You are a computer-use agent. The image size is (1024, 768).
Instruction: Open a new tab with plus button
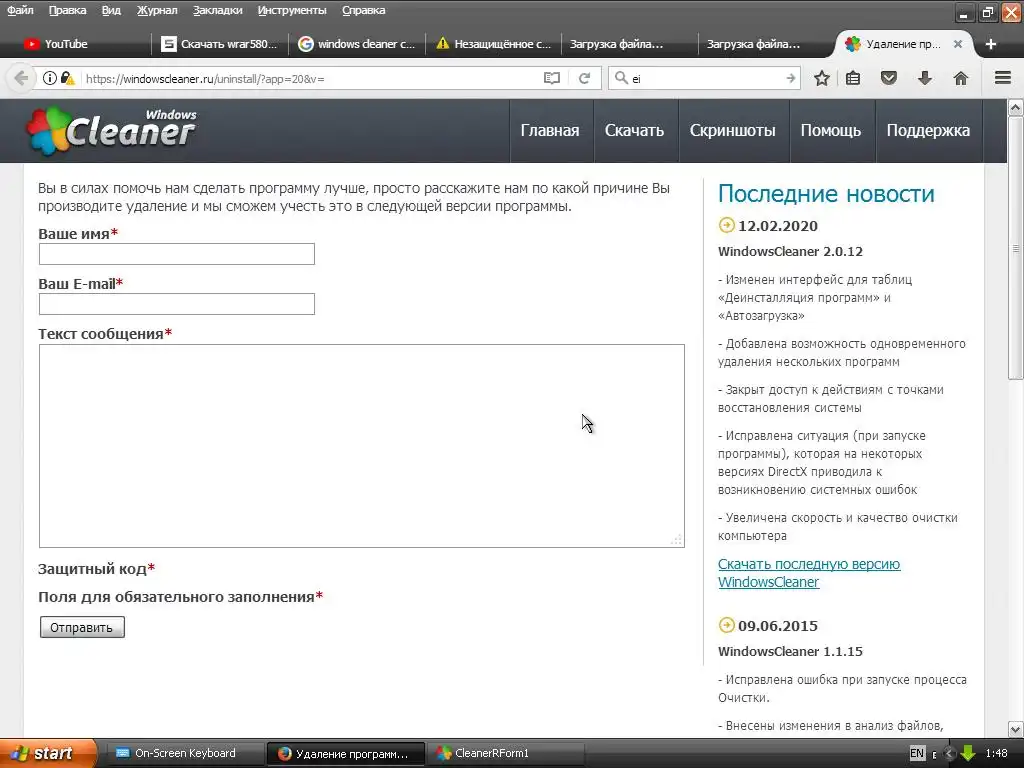(x=991, y=44)
